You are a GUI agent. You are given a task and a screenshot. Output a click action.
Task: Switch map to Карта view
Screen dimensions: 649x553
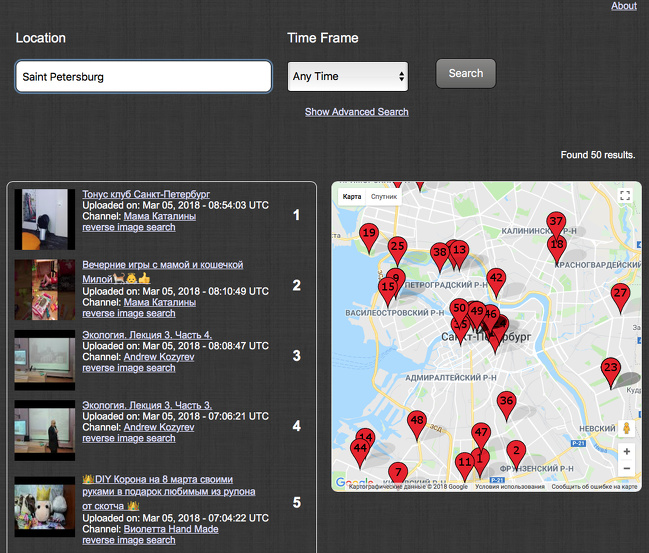(x=352, y=197)
